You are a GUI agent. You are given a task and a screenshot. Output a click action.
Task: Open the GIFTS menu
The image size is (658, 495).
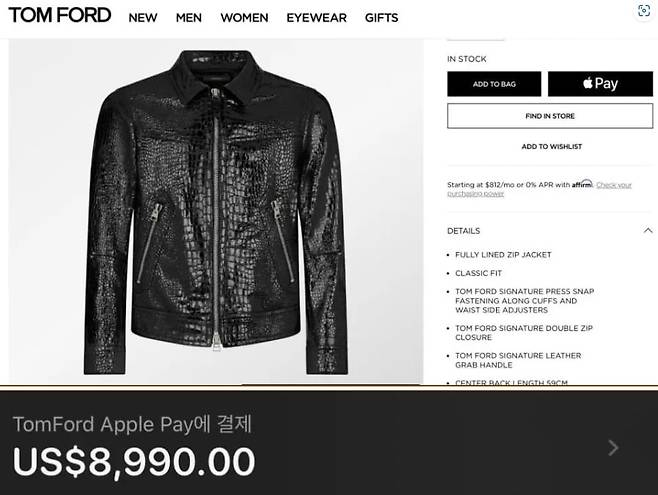click(x=381, y=18)
